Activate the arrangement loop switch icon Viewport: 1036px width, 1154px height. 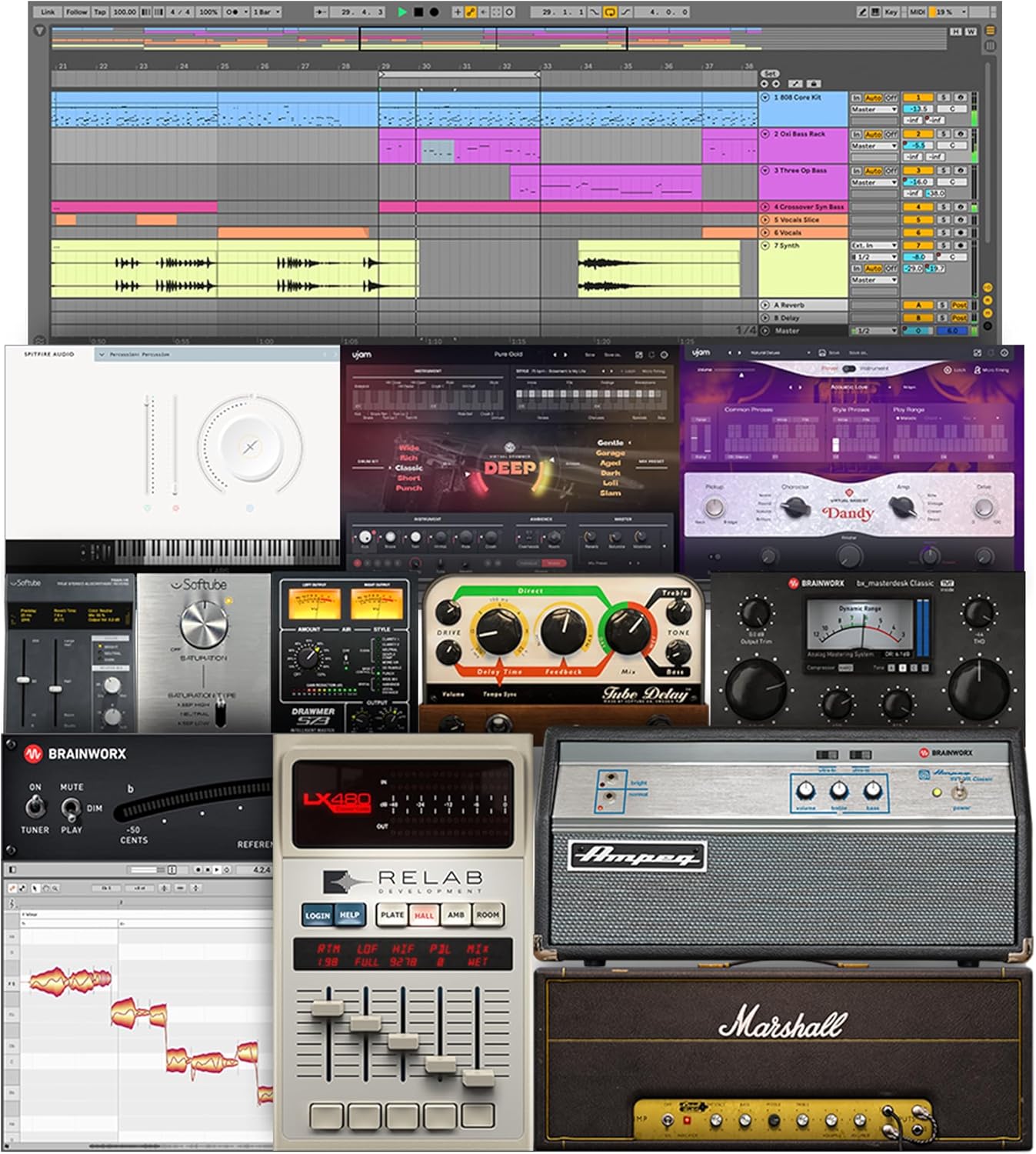click(611, 11)
